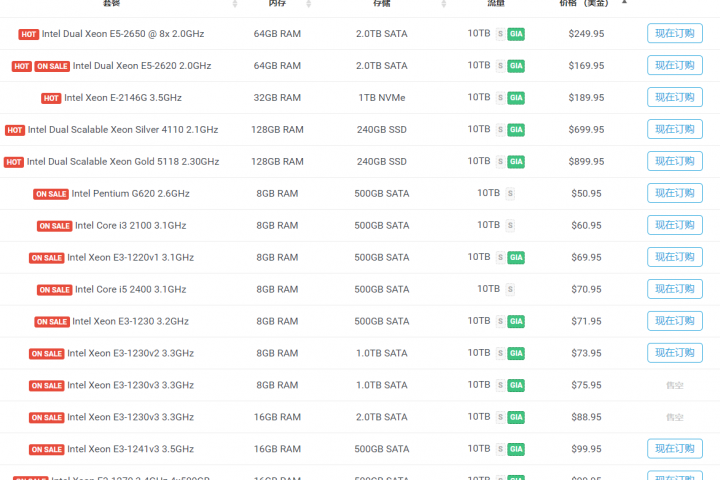Order the $899.95 Xeon Gold 5118 plan
This screenshot has width=720, height=480.
click(x=674, y=162)
